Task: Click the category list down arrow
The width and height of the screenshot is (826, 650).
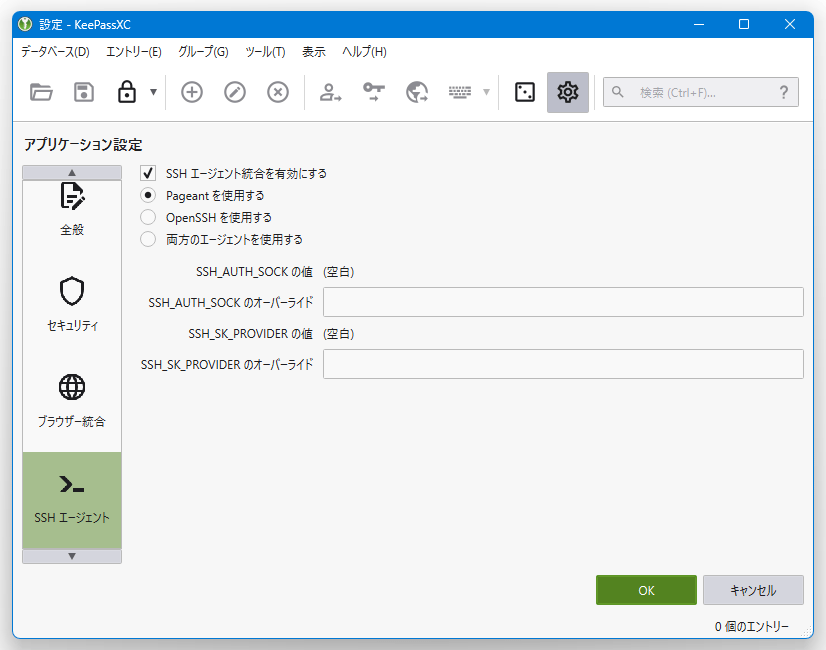Action: coord(72,556)
